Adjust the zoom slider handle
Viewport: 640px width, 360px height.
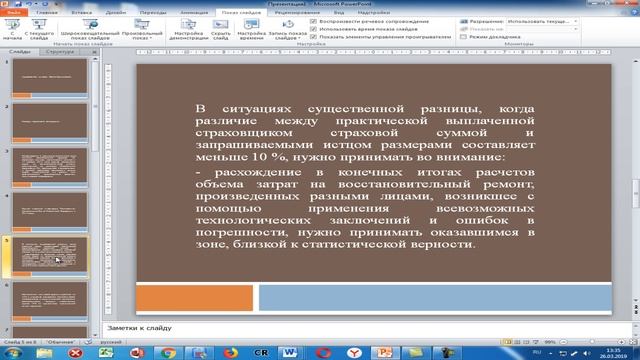tap(592, 342)
